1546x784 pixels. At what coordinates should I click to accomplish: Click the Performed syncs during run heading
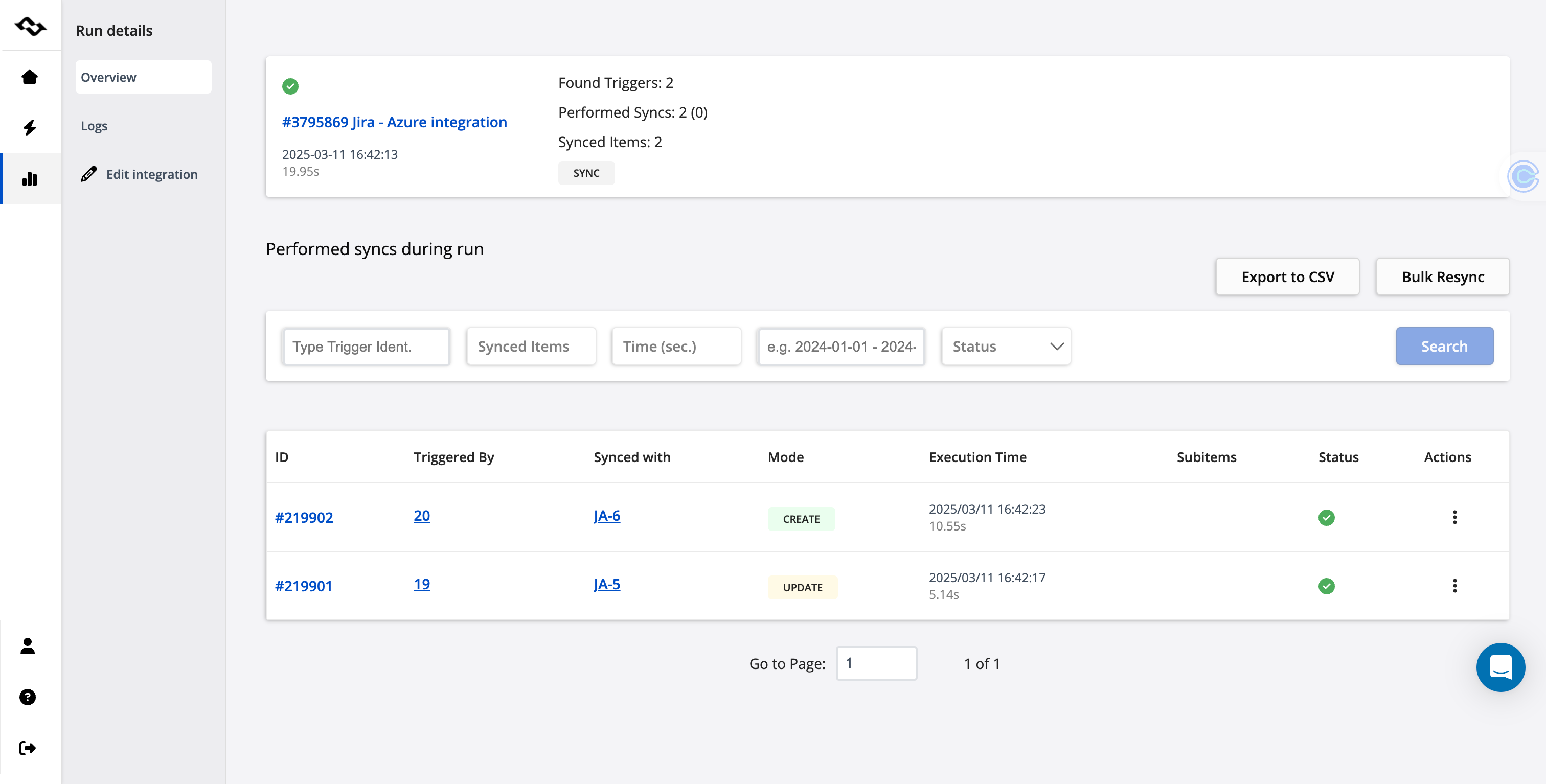coord(375,248)
